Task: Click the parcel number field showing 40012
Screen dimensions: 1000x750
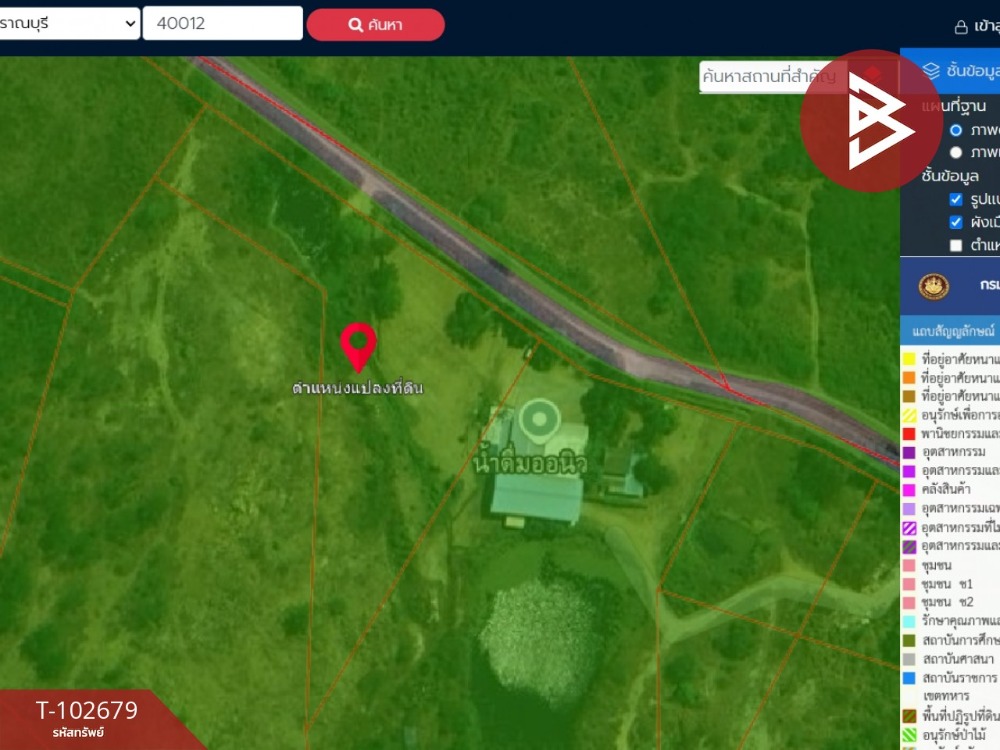Action: pyautogui.click(x=223, y=24)
